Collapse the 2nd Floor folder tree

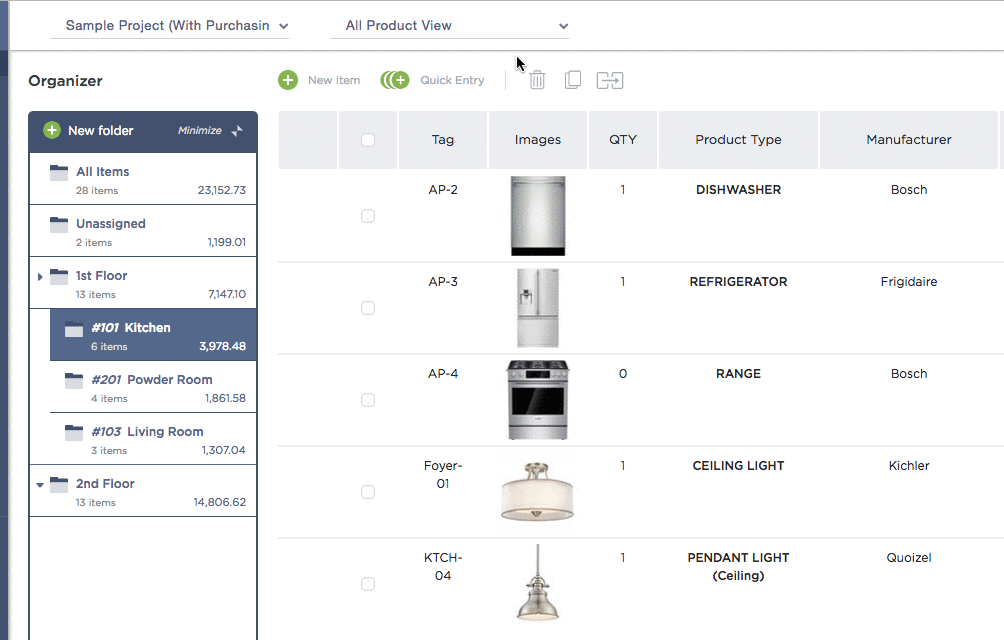pyautogui.click(x=40, y=483)
